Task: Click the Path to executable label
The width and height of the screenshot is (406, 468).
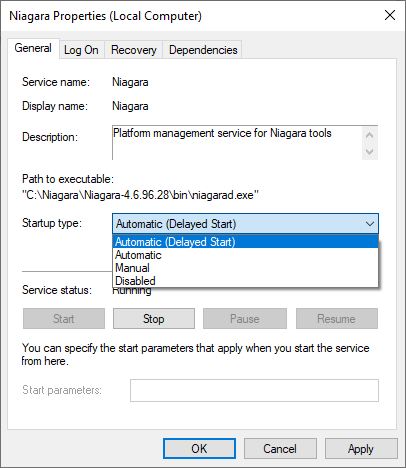Action: click(68, 179)
